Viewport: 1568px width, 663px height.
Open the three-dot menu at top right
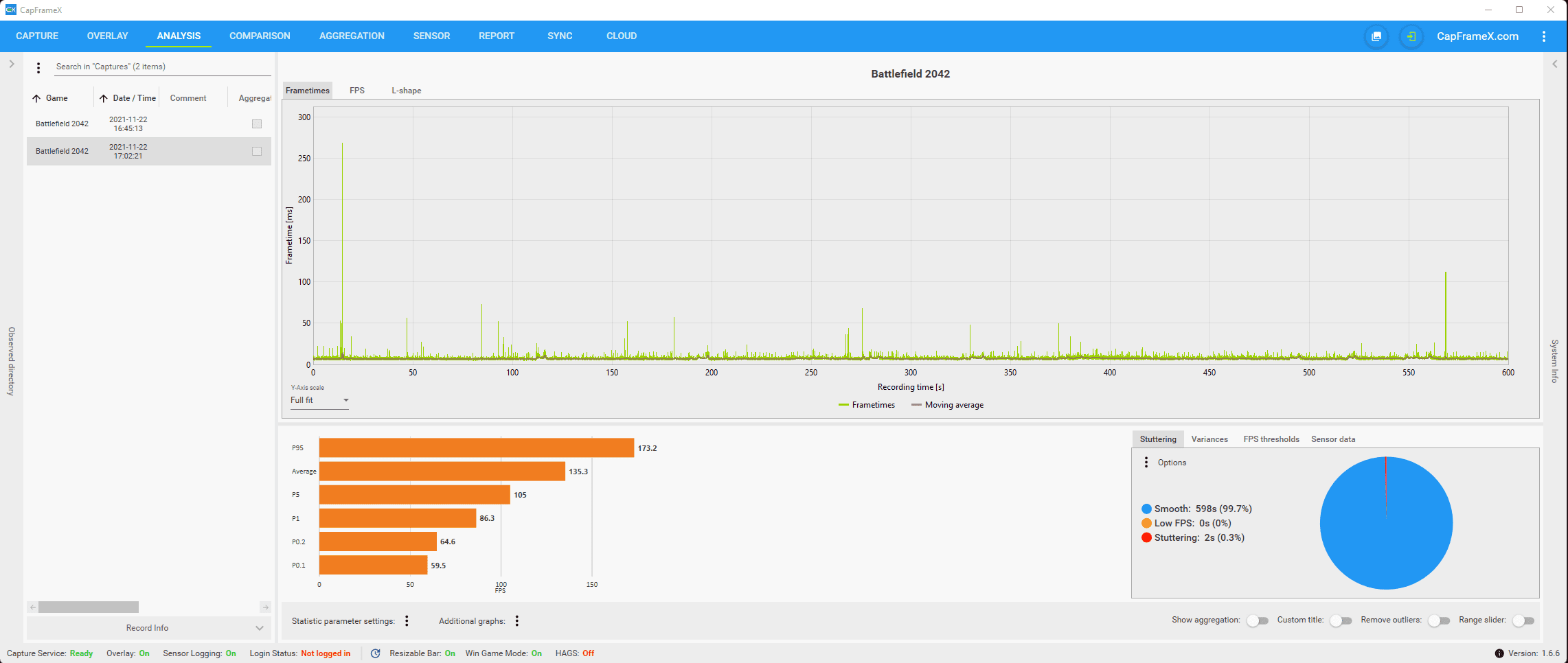[x=1544, y=36]
